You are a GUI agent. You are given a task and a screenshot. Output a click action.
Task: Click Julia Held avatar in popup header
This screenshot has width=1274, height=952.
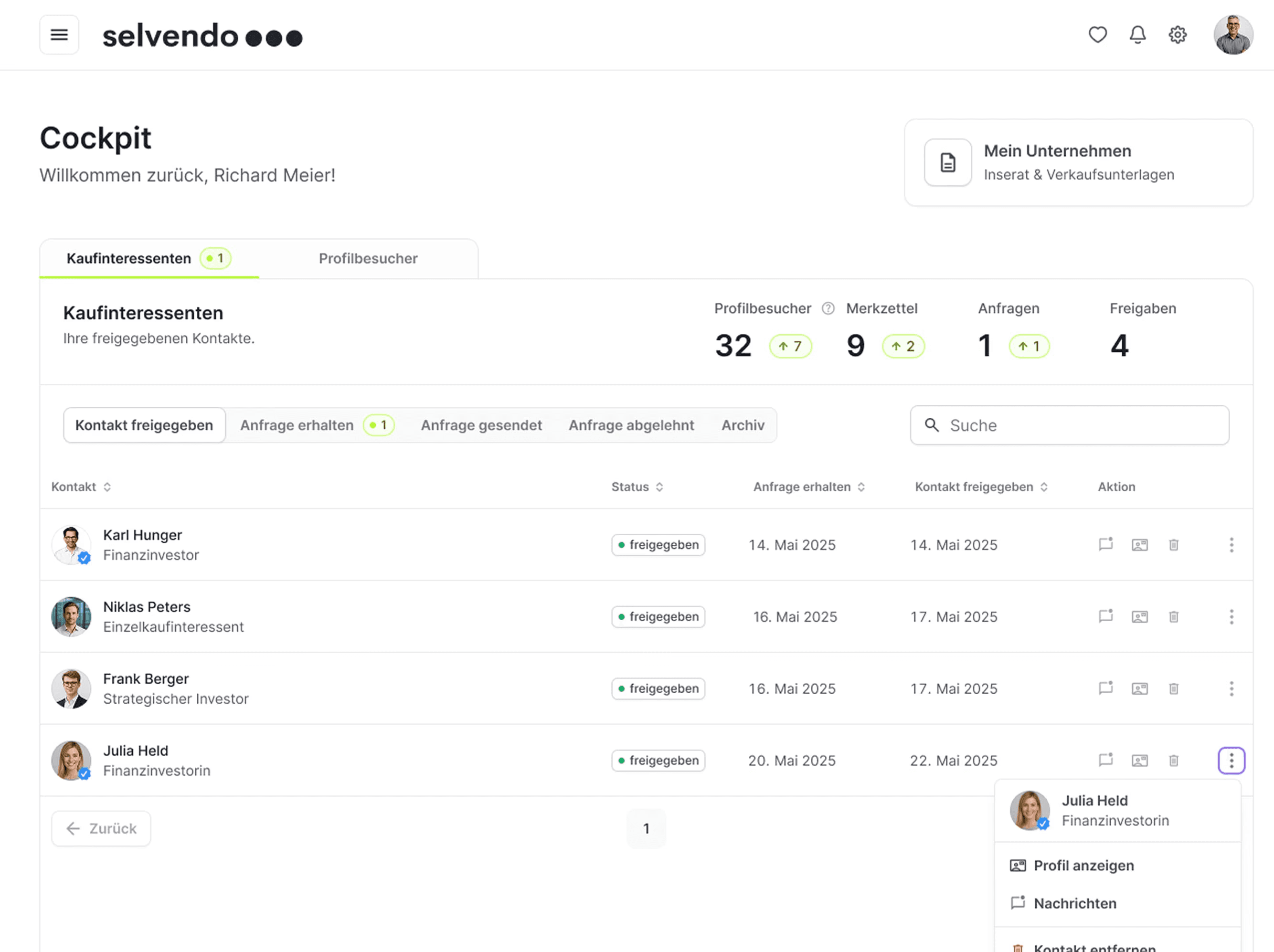coord(1030,811)
